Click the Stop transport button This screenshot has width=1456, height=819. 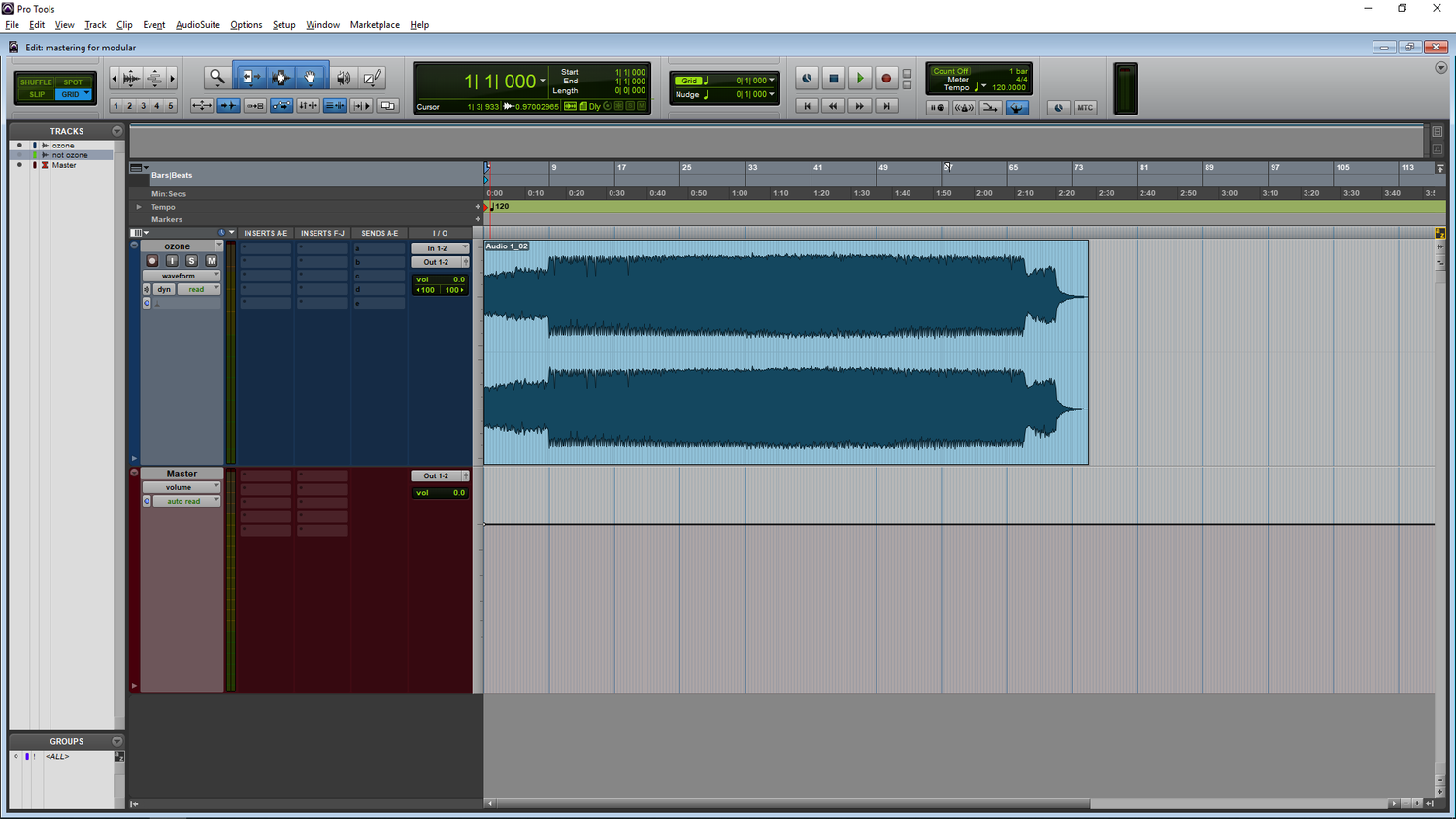(x=833, y=79)
